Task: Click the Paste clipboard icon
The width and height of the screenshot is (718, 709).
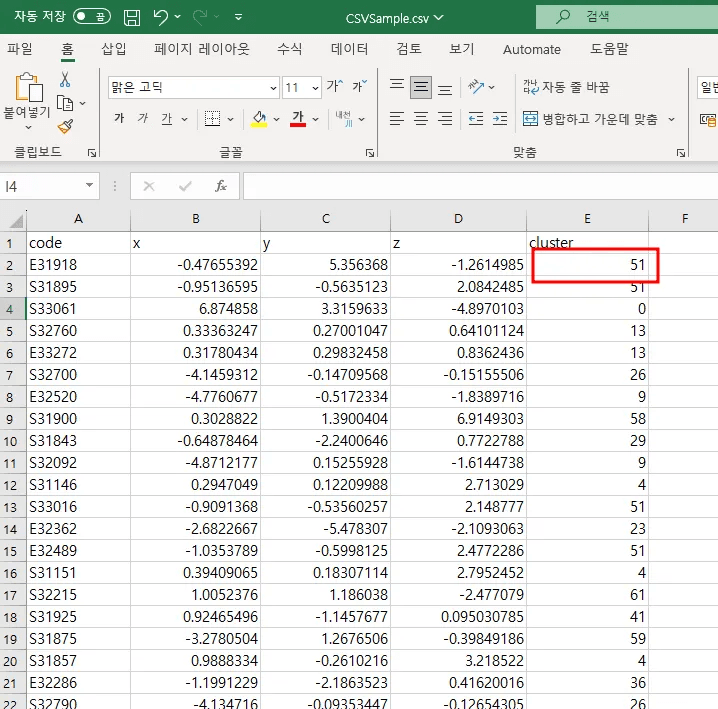Action: 27,89
